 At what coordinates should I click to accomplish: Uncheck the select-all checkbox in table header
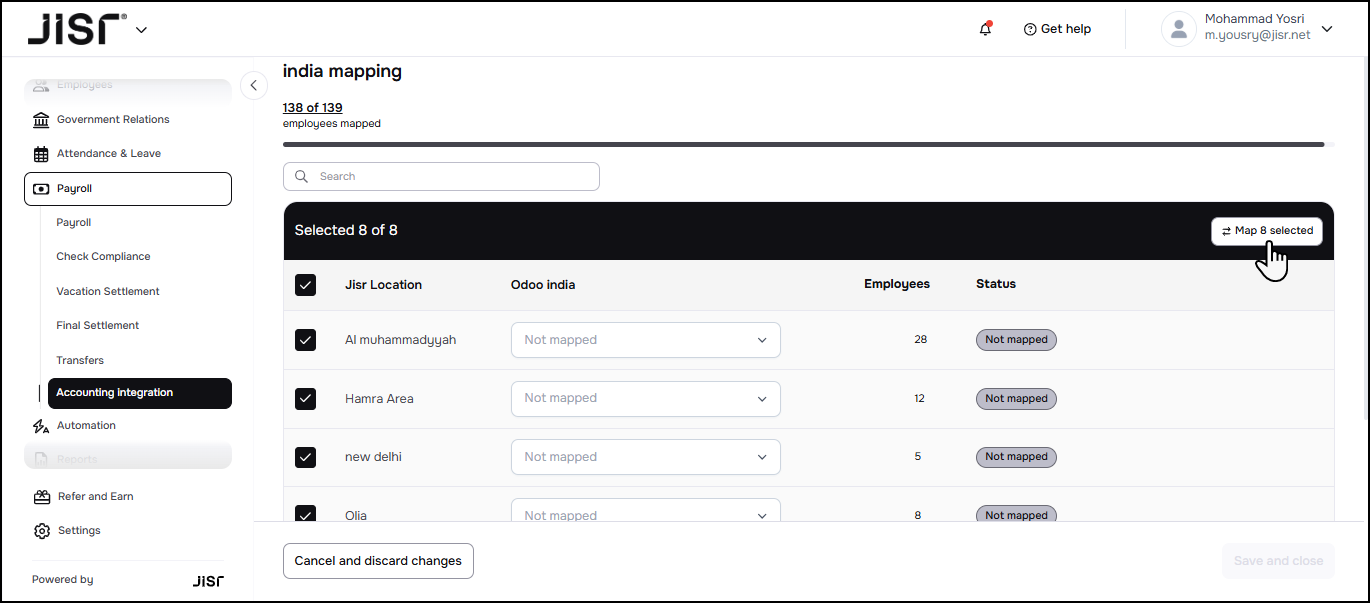[x=306, y=285]
